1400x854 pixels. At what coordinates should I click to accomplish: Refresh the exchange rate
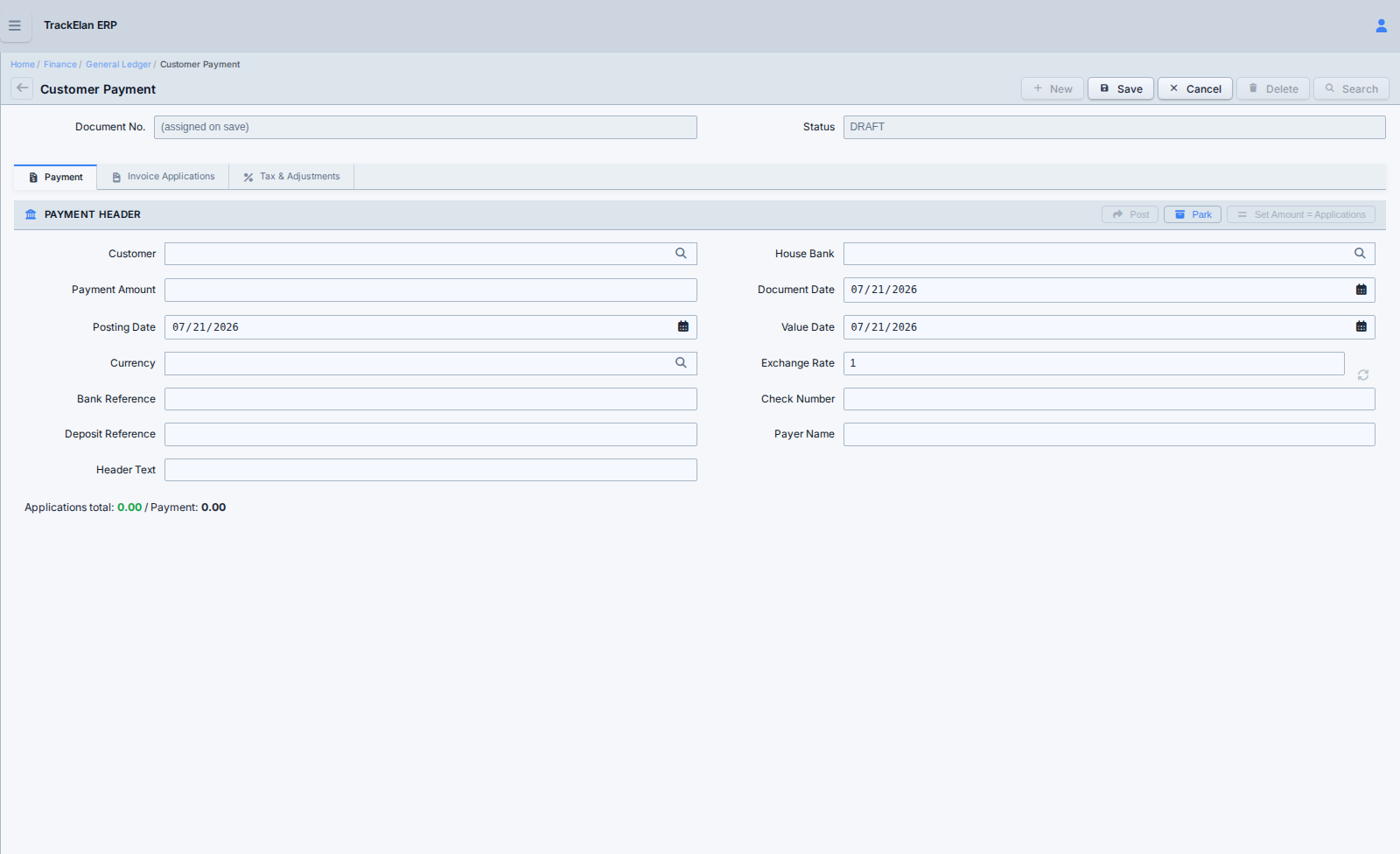[x=1363, y=374]
